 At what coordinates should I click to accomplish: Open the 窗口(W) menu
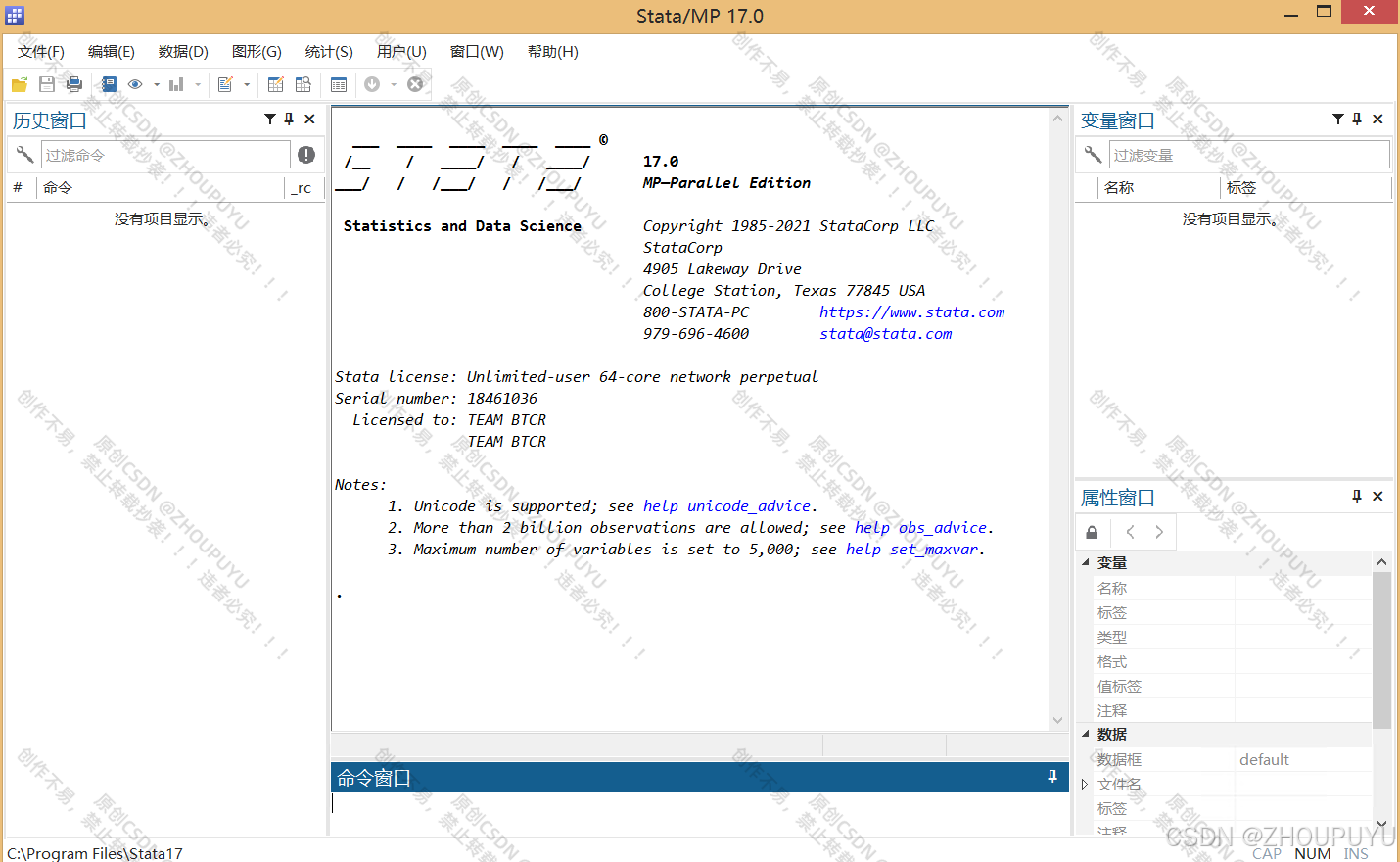[477, 51]
